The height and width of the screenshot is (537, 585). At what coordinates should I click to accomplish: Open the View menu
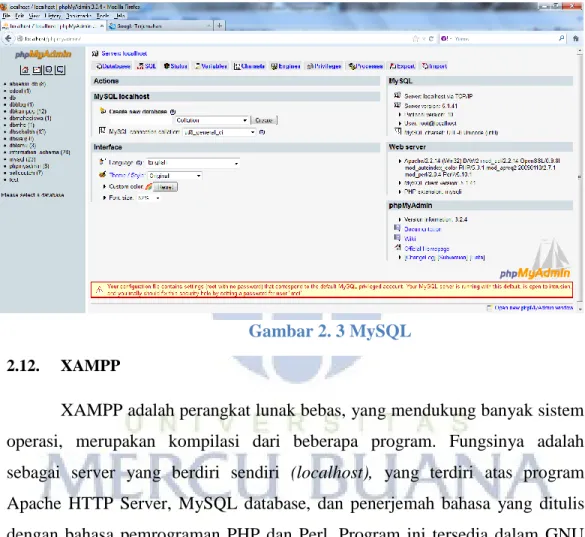click(34, 16)
